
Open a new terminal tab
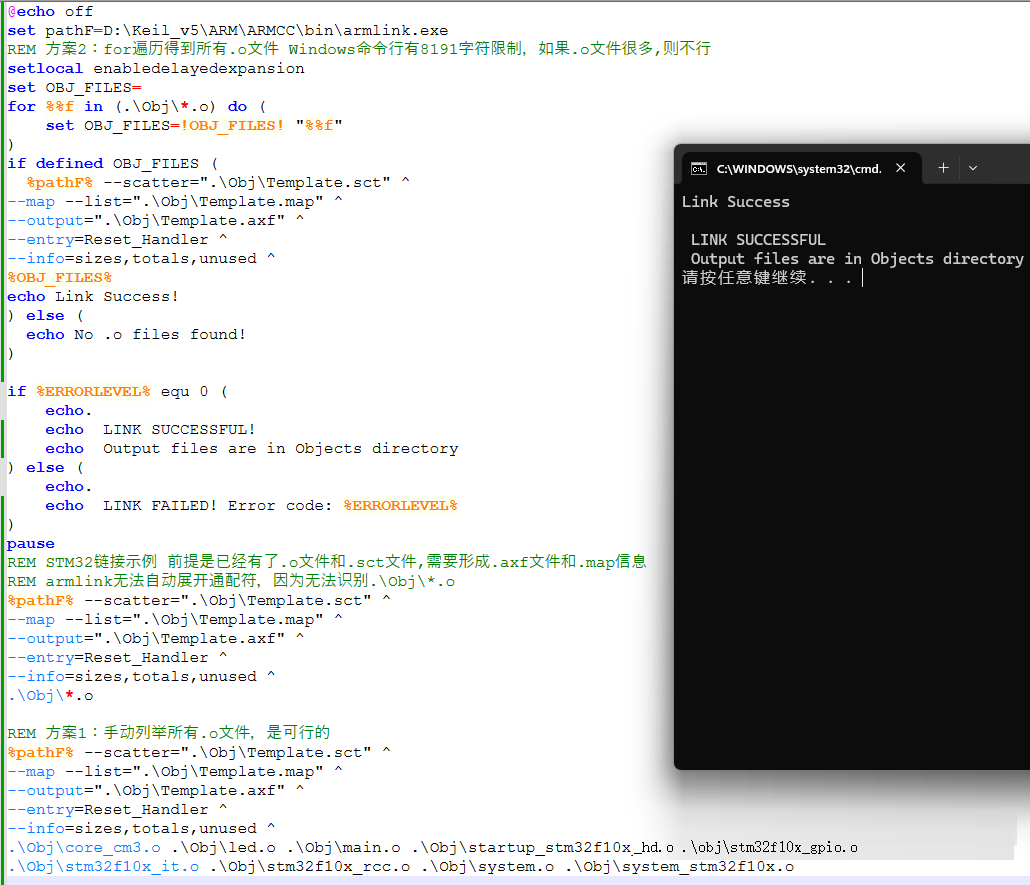943,168
